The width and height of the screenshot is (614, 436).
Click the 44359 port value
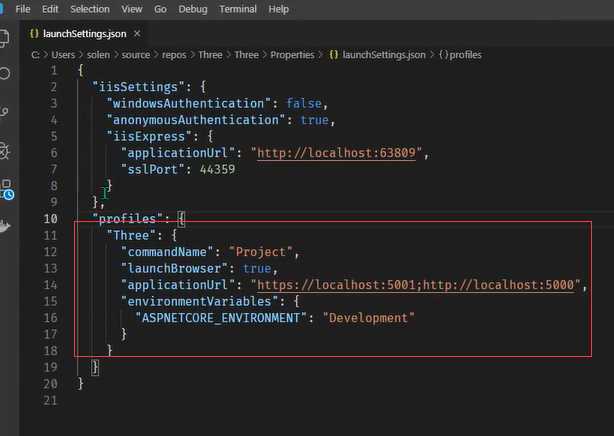(x=217, y=169)
